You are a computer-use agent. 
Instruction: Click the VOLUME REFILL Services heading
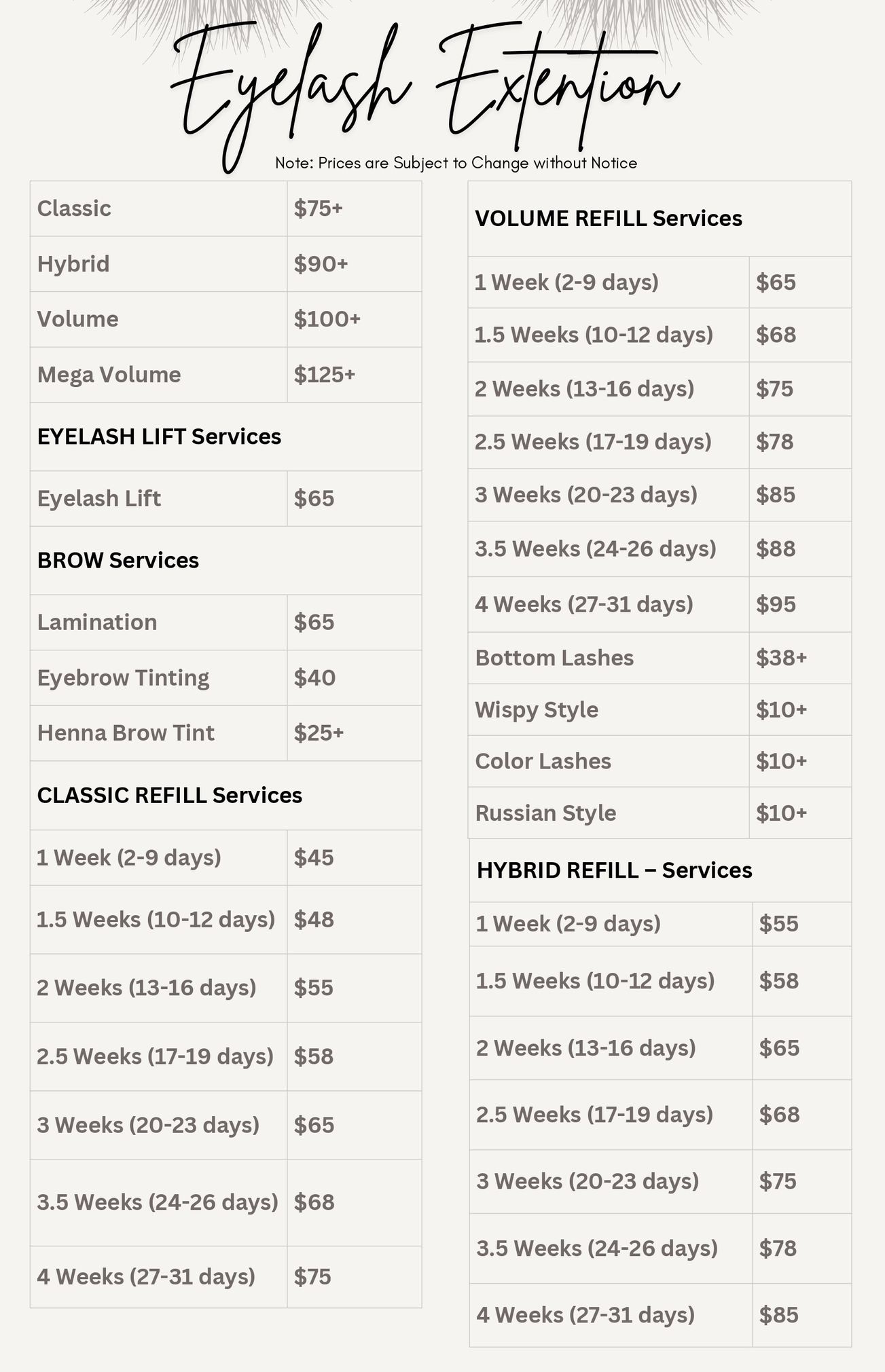(x=609, y=219)
